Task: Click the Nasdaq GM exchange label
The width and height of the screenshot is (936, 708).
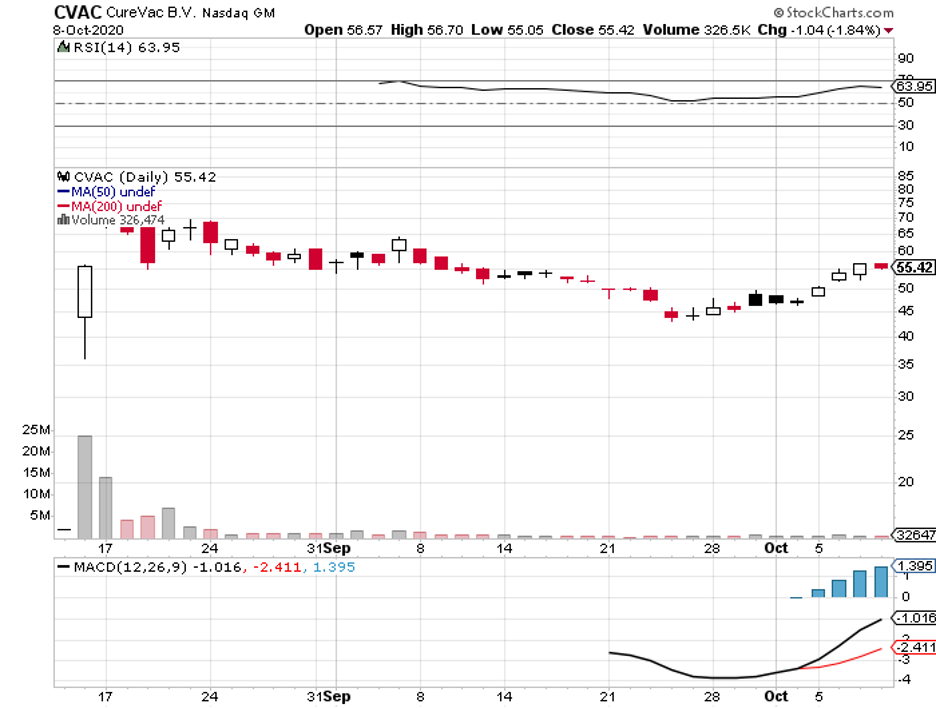Action: [239, 13]
